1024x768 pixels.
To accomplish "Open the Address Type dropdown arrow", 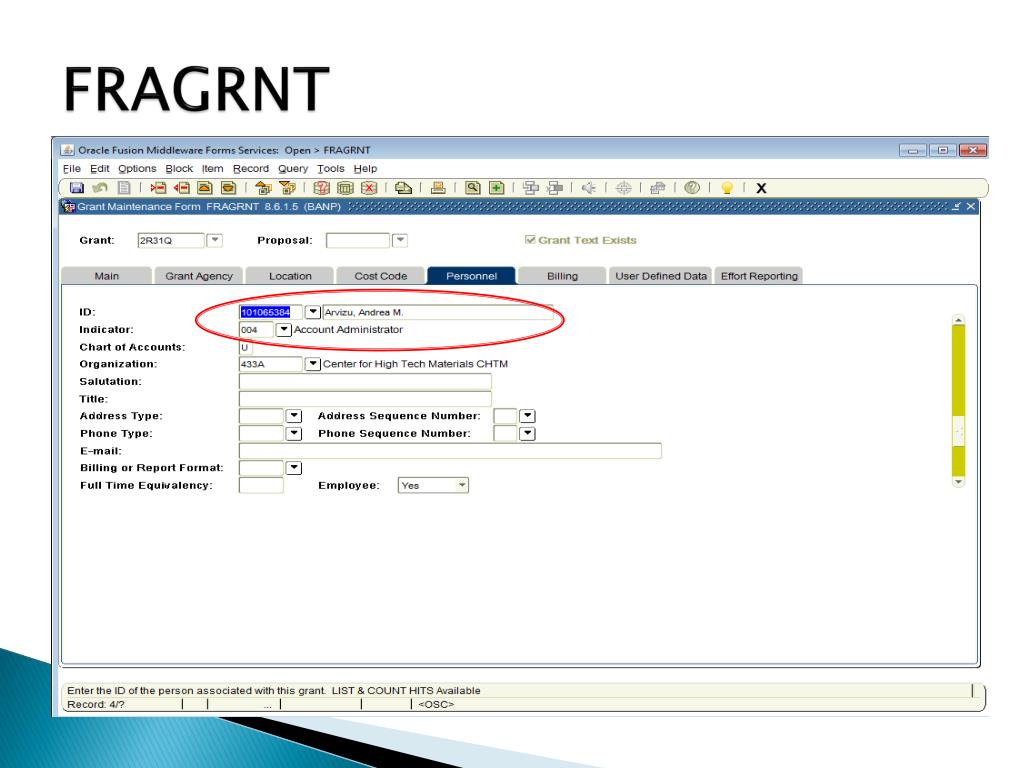I will click(x=294, y=416).
